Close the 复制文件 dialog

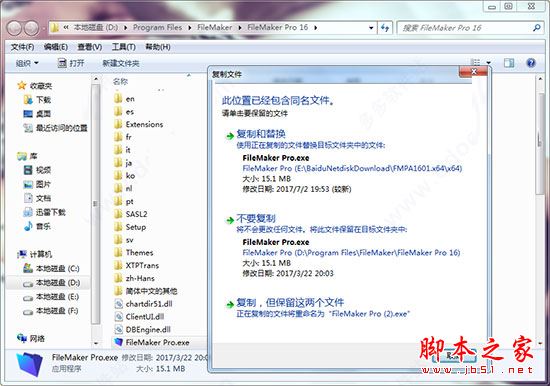coord(473,72)
